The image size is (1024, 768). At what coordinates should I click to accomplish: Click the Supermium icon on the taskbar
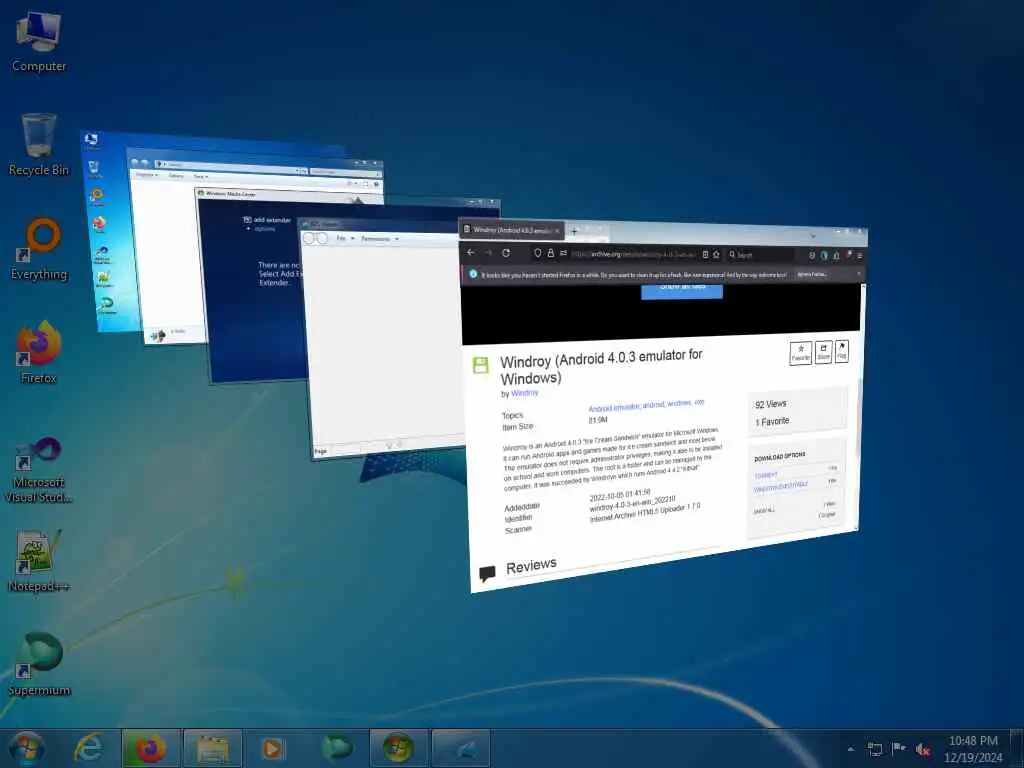(336, 748)
